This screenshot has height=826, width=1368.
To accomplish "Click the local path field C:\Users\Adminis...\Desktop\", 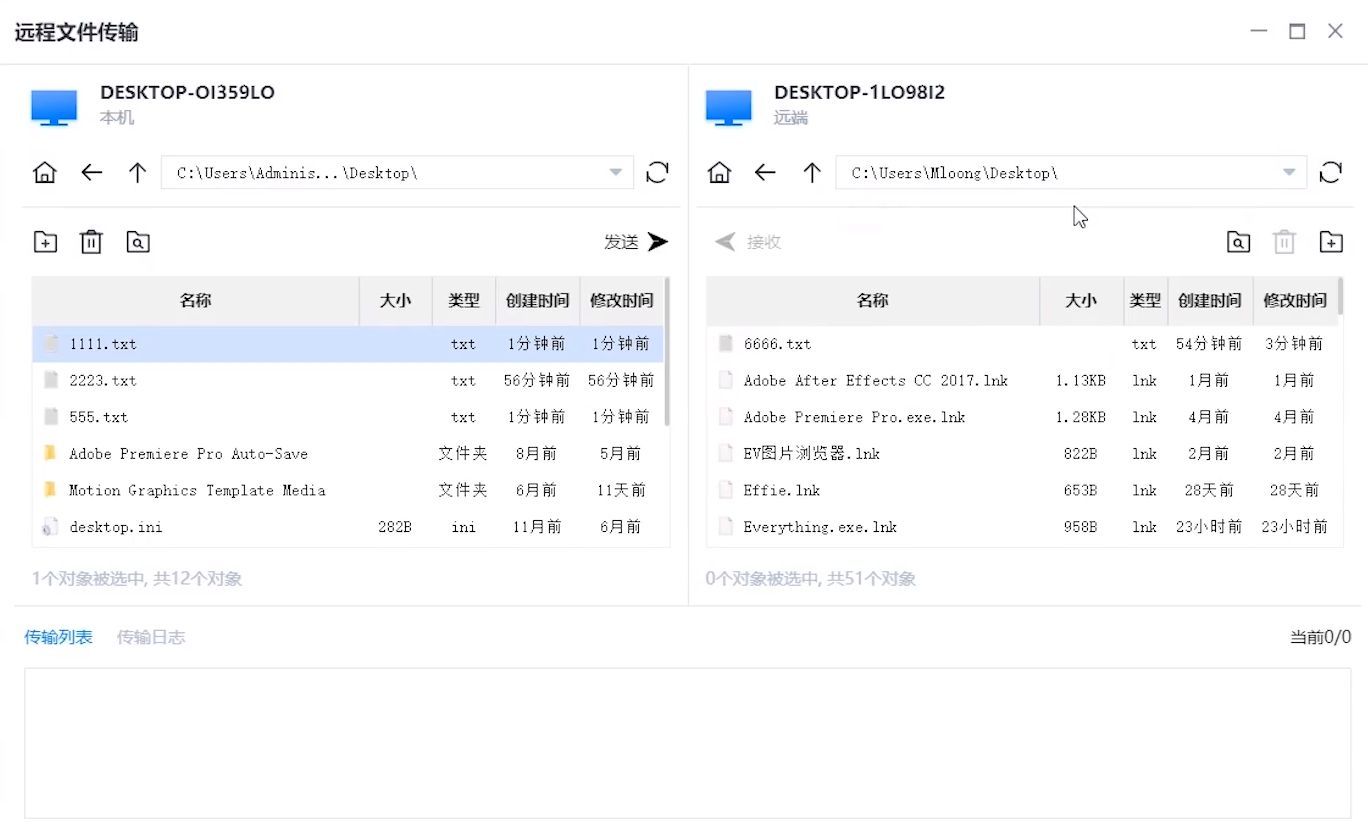I will click(397, 173).
